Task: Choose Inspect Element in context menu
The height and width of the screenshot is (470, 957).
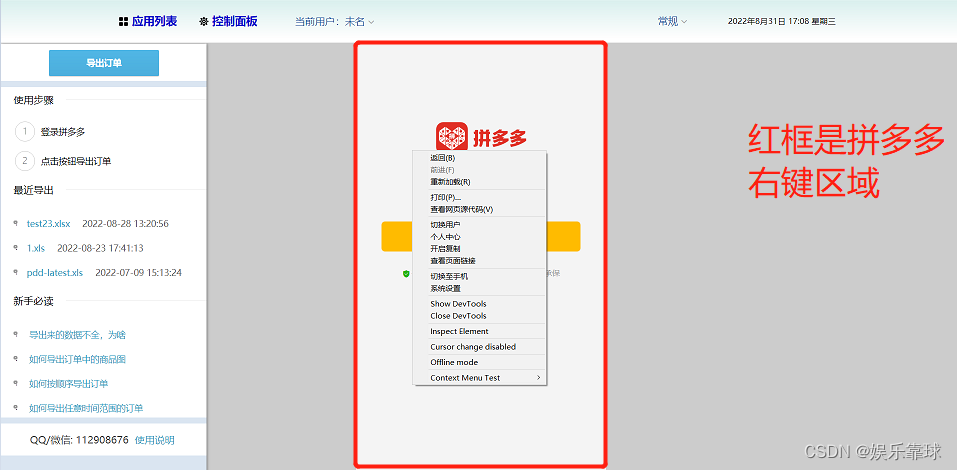Action: point(480,331)
